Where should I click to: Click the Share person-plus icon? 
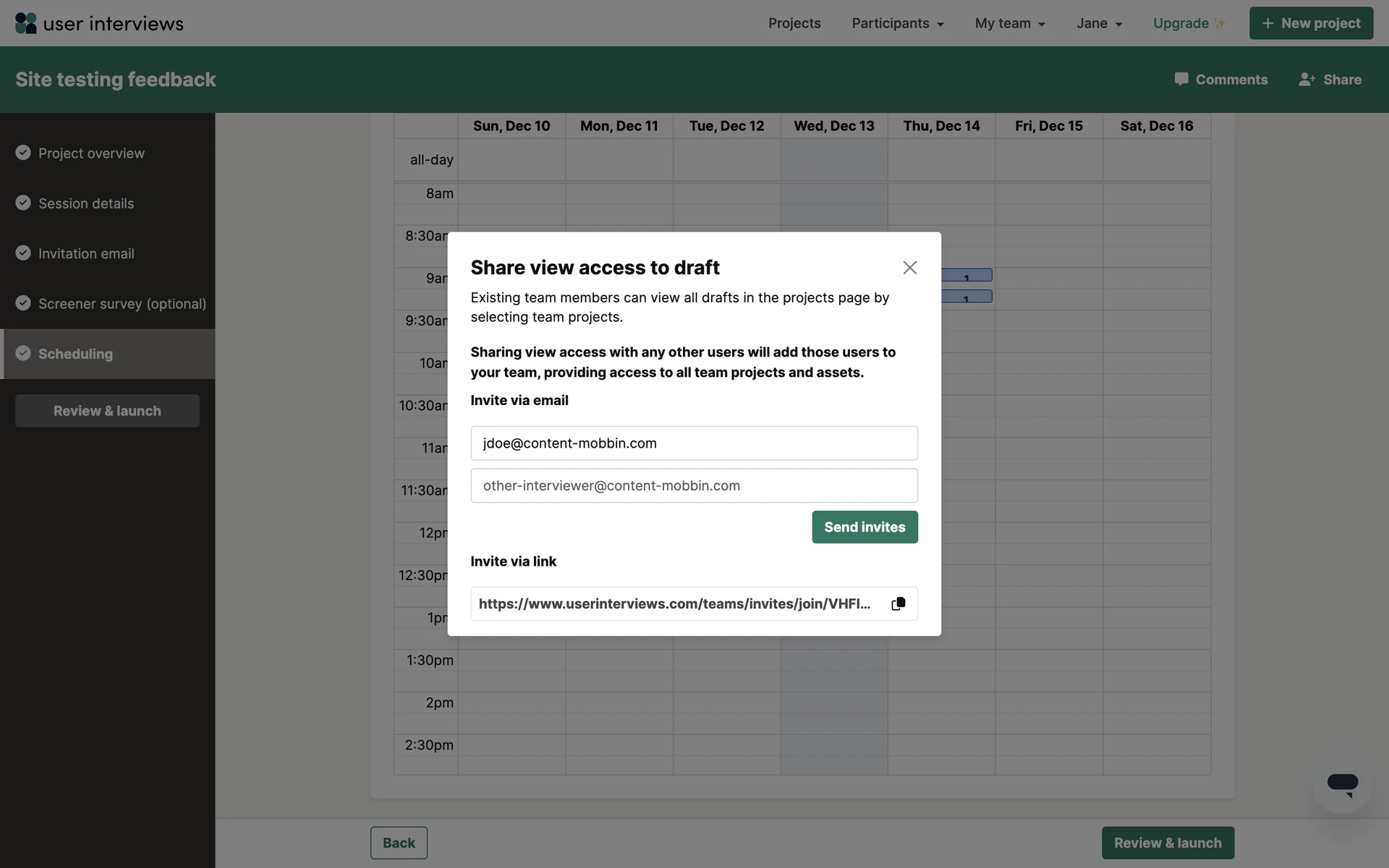pos(1307,80)
